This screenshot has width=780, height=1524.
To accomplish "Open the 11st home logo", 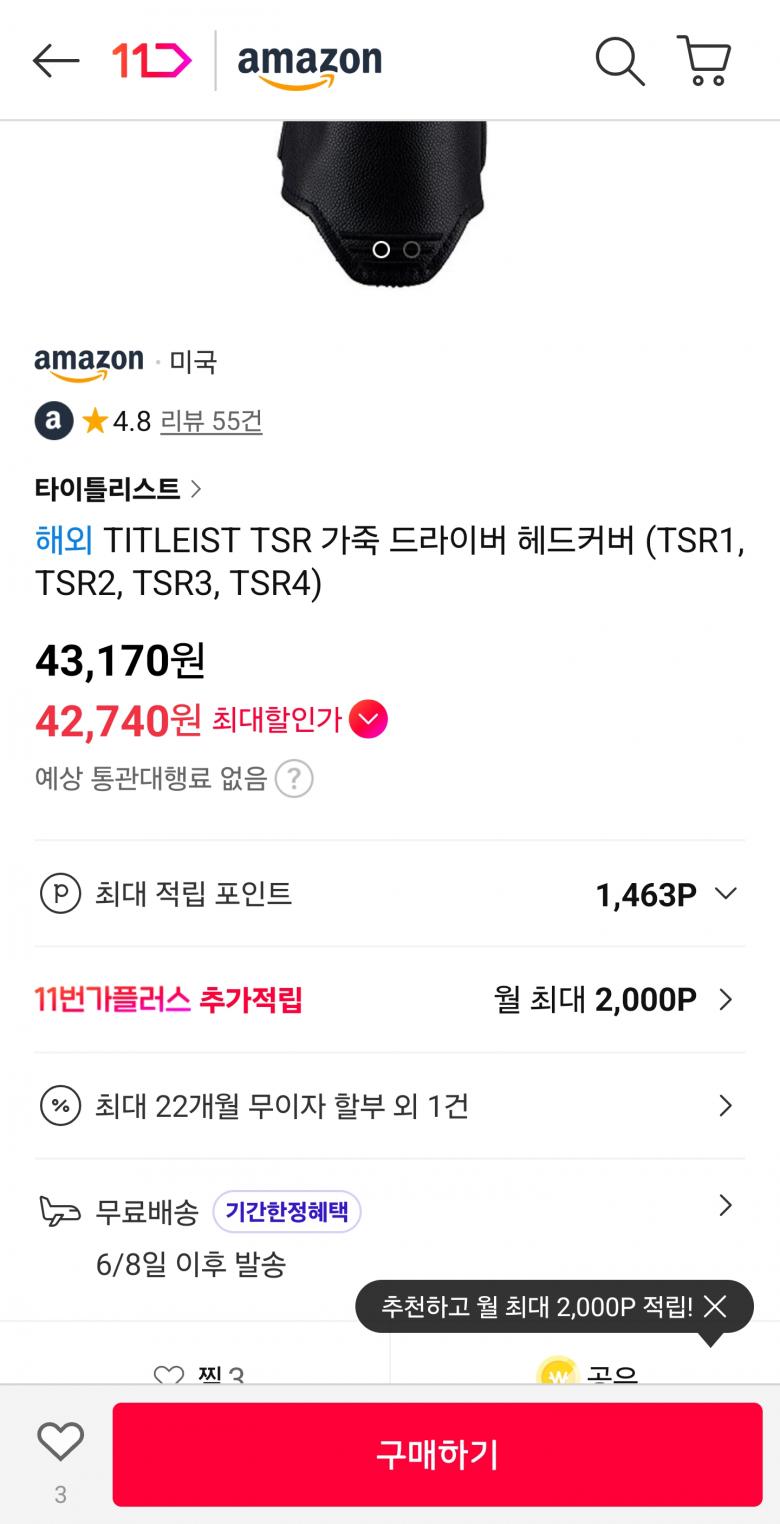I will 151,61.
